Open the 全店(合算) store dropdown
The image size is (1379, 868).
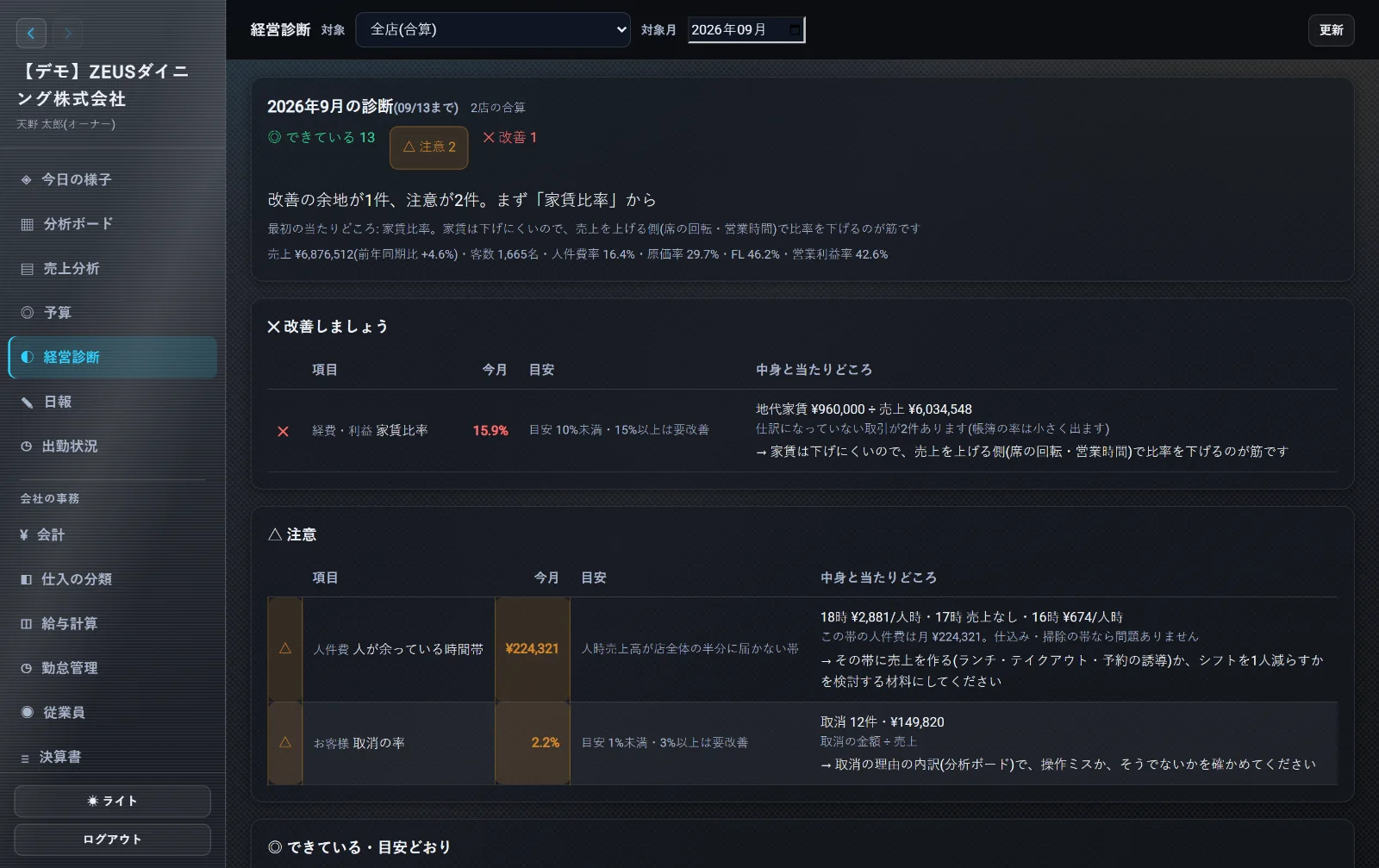tap(493, 30)
